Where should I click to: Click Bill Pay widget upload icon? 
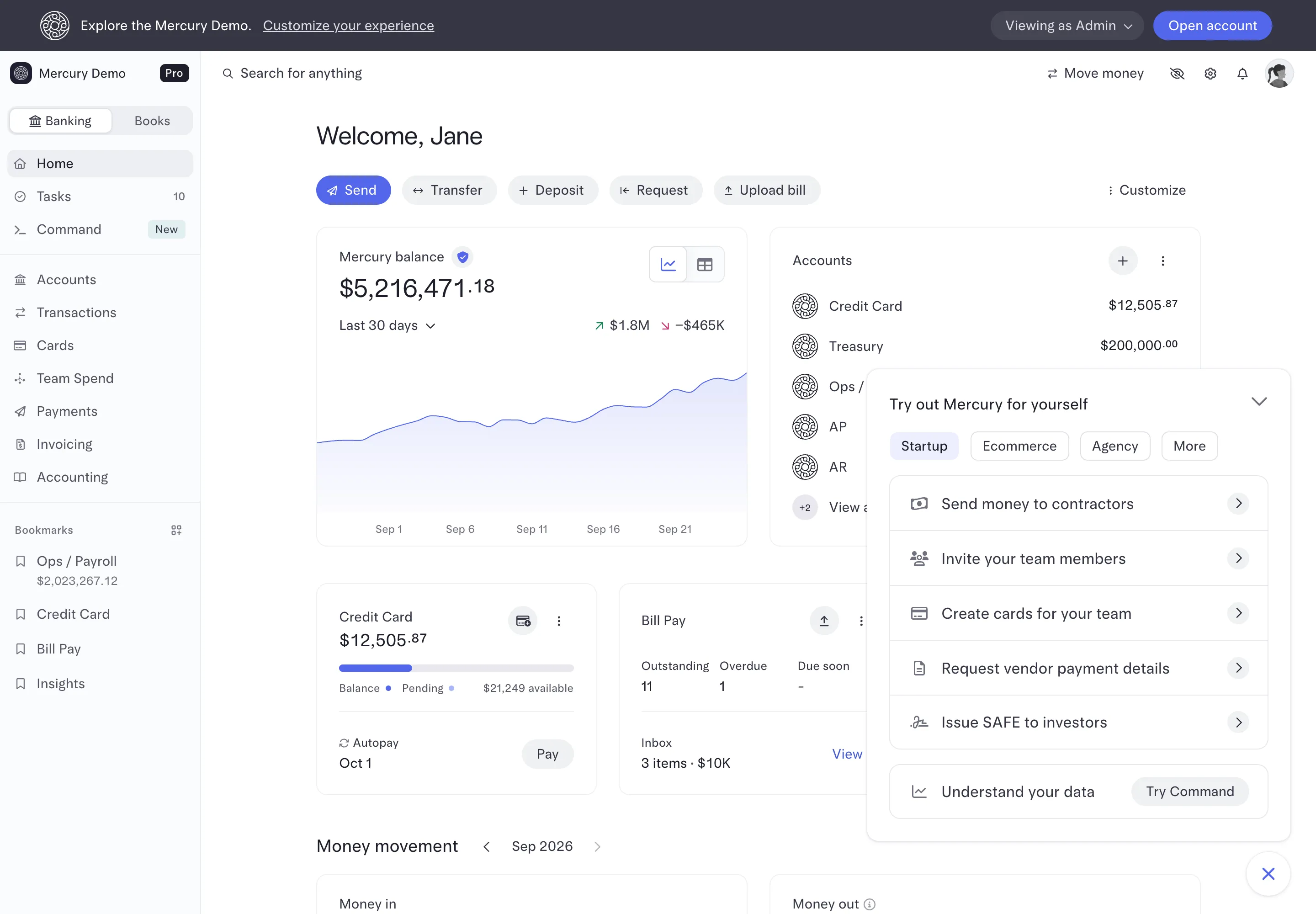point(824,621)
